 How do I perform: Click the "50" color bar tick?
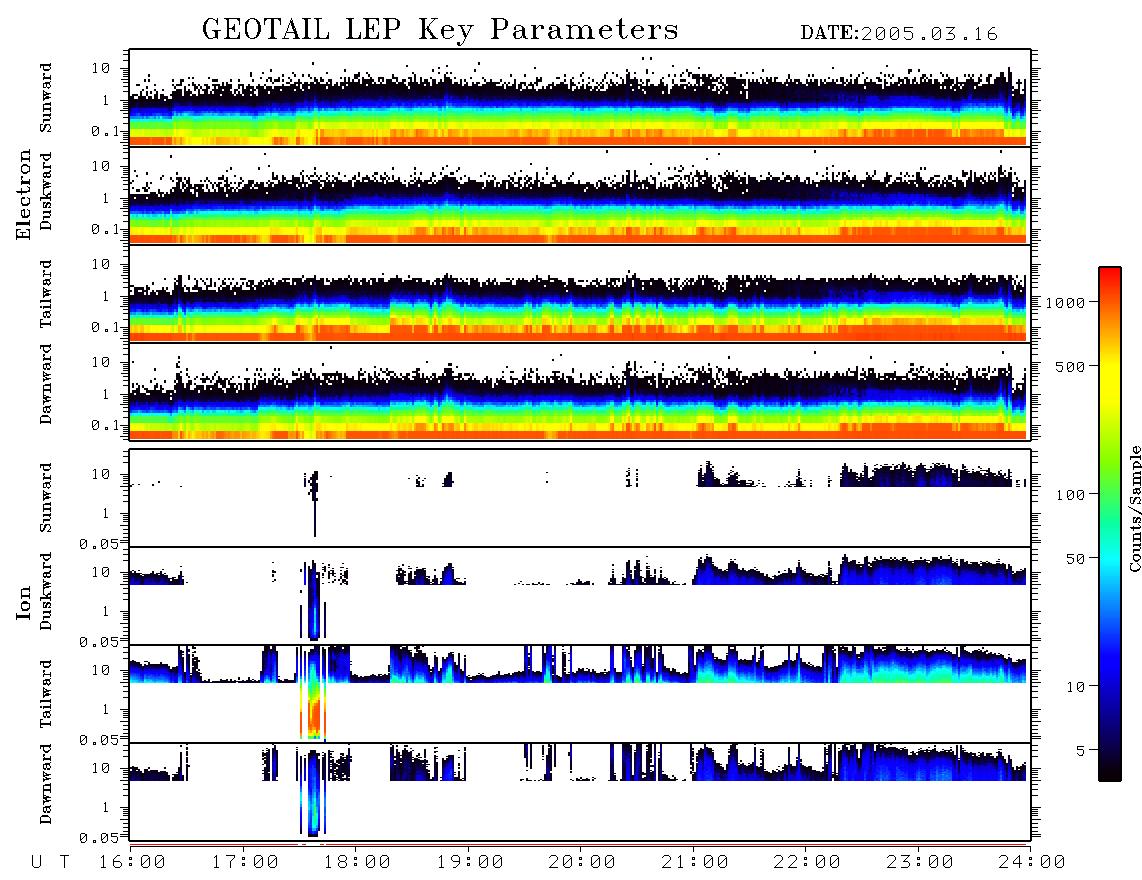point(1075,559)
